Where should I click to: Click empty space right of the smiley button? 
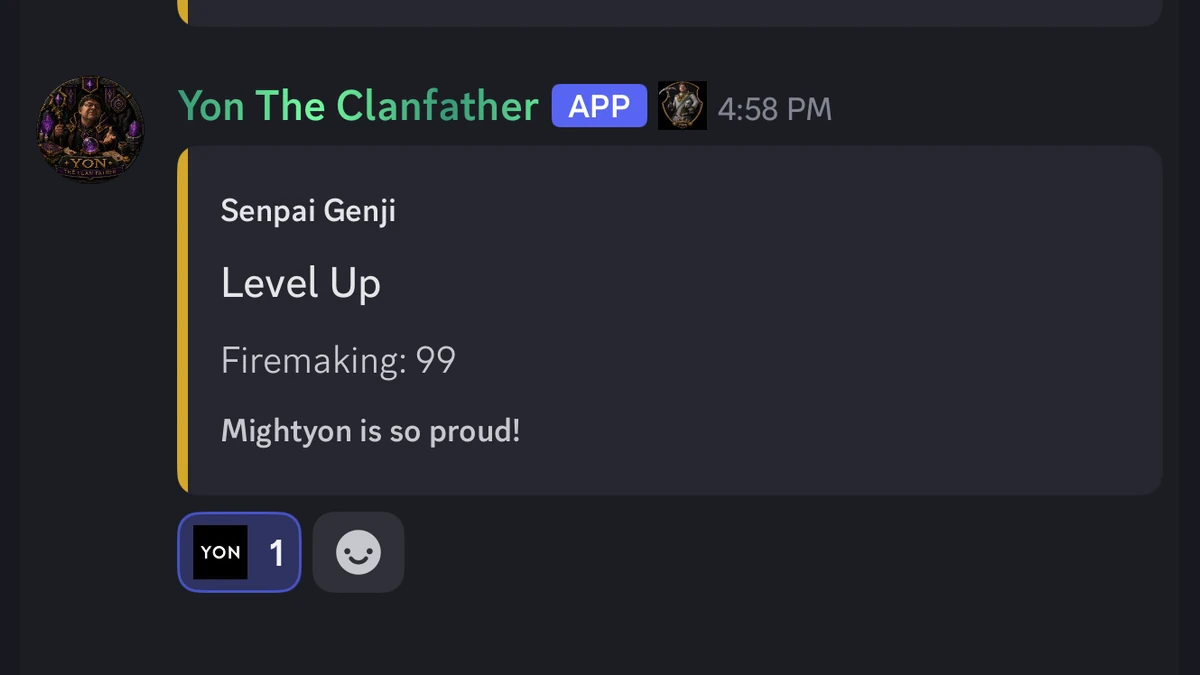(x=780, y=552)
